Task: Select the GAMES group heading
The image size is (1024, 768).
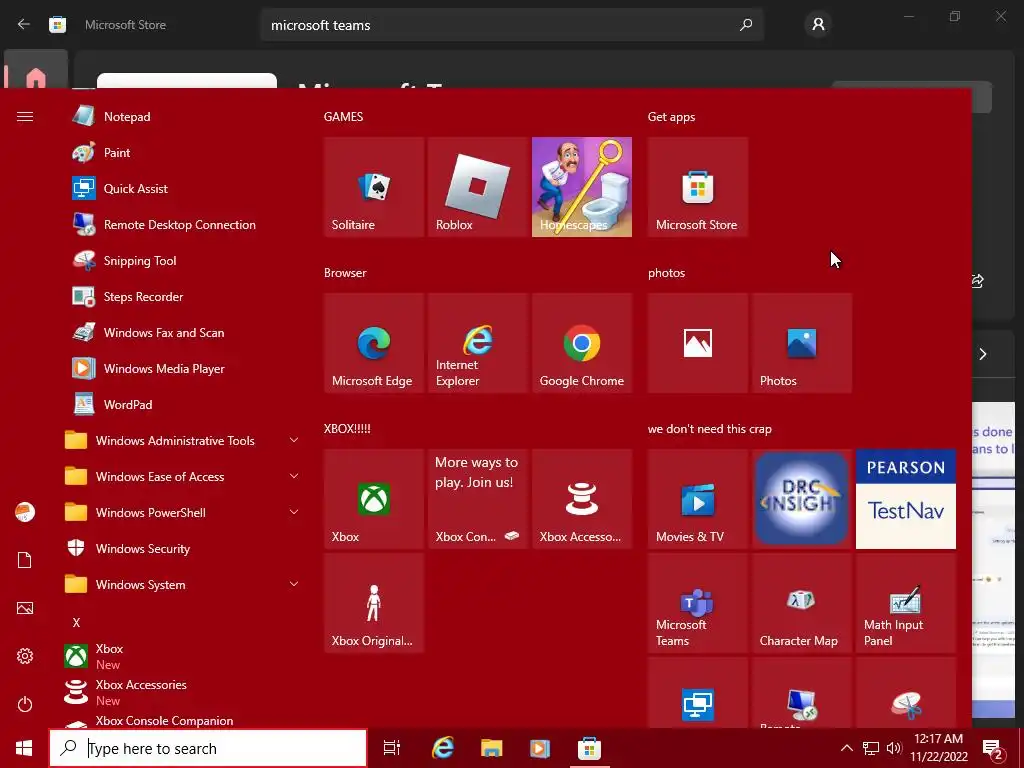Action: click(344, 117)
